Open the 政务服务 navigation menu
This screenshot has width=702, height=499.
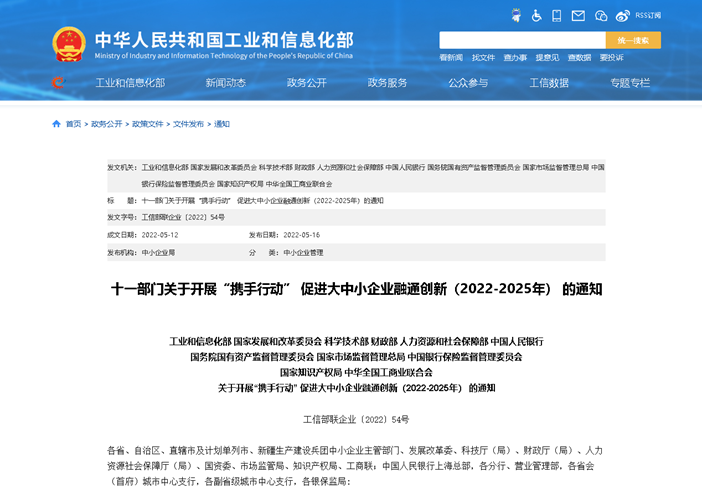pos(387,83)
